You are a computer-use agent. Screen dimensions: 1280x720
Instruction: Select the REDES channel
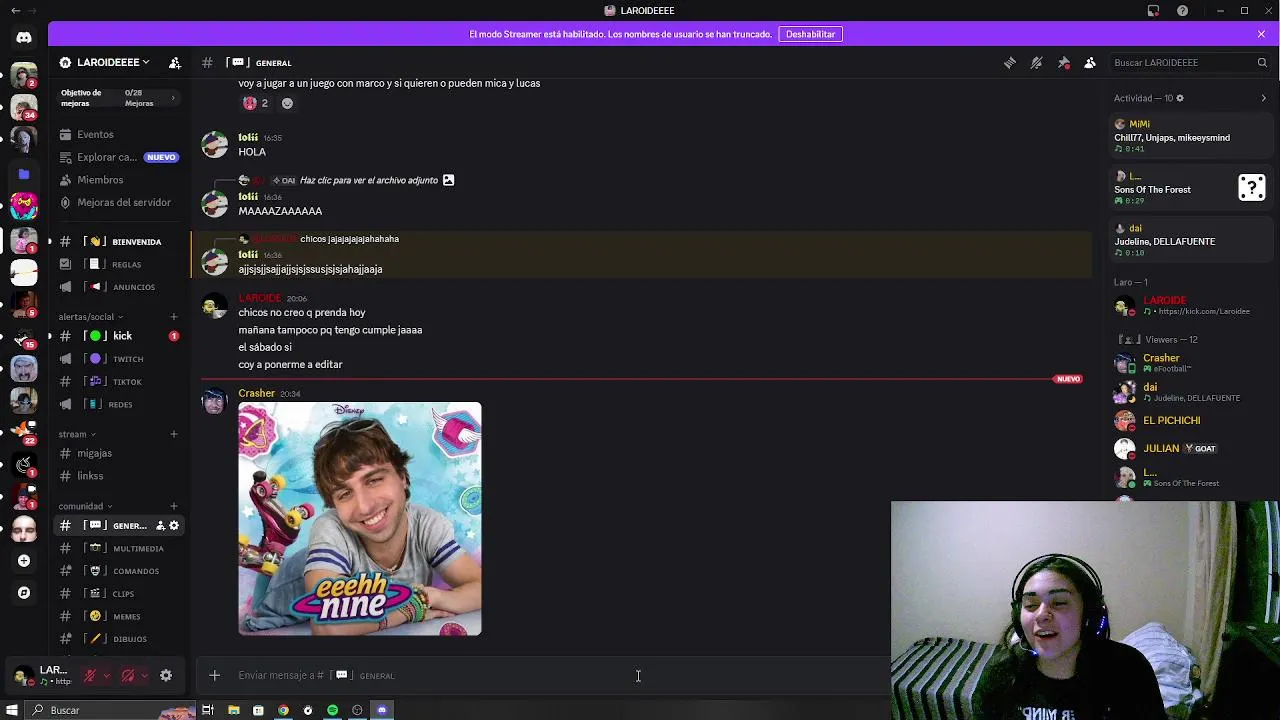coord(118,404)
